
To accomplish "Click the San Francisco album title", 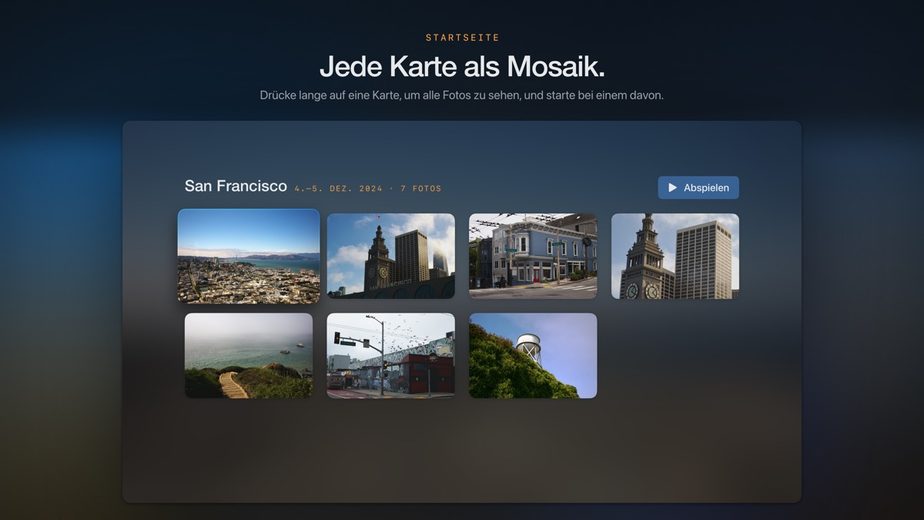I will tap(236, 186).
